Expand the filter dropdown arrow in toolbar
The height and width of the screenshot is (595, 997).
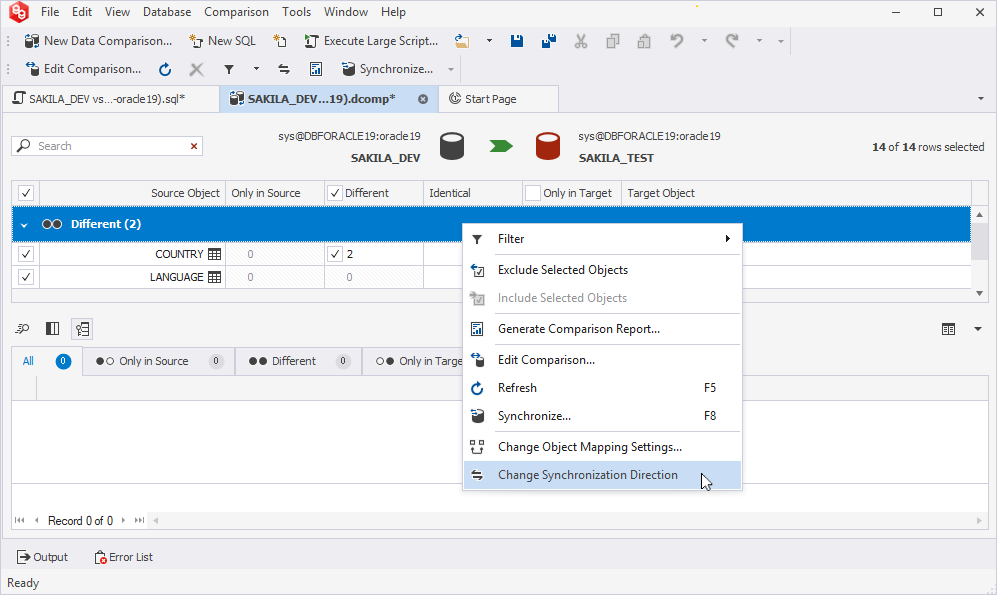coord(256,69)
